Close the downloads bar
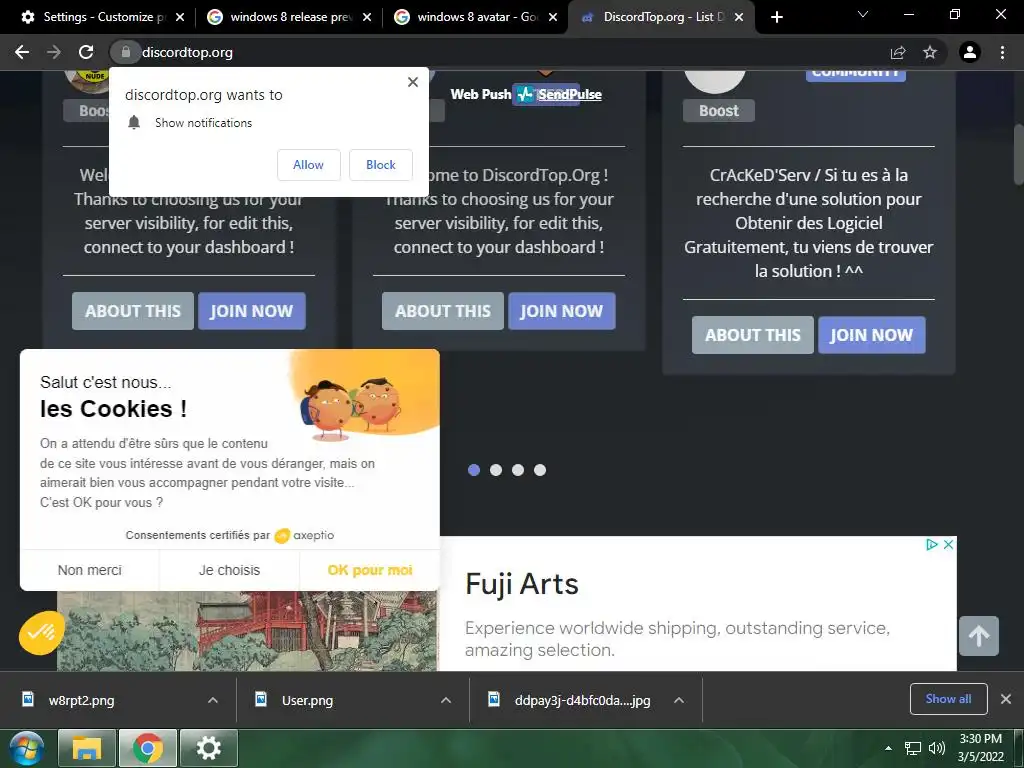Viewport: 1024px width, 768px height. click(1006, 699)
